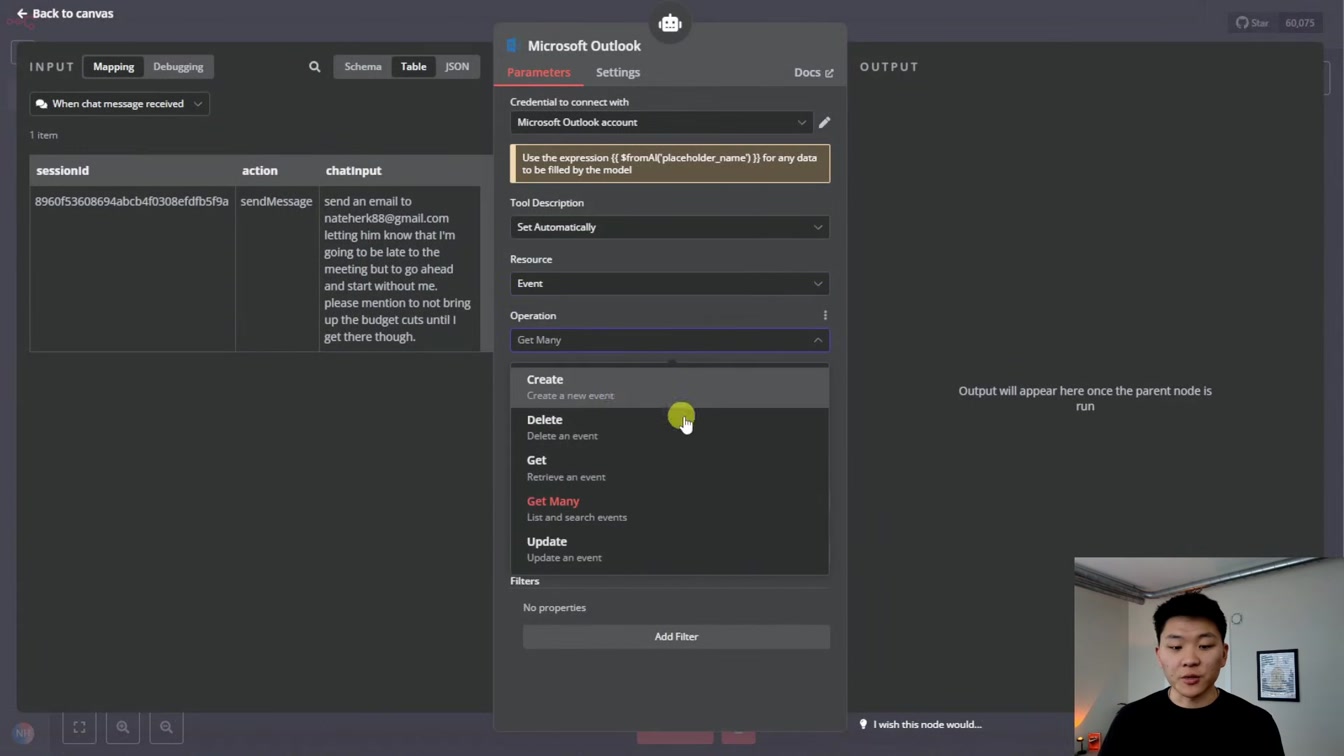The image size is (1344, 756).
Task: Choose Create operation option
Action: (669, 387)
